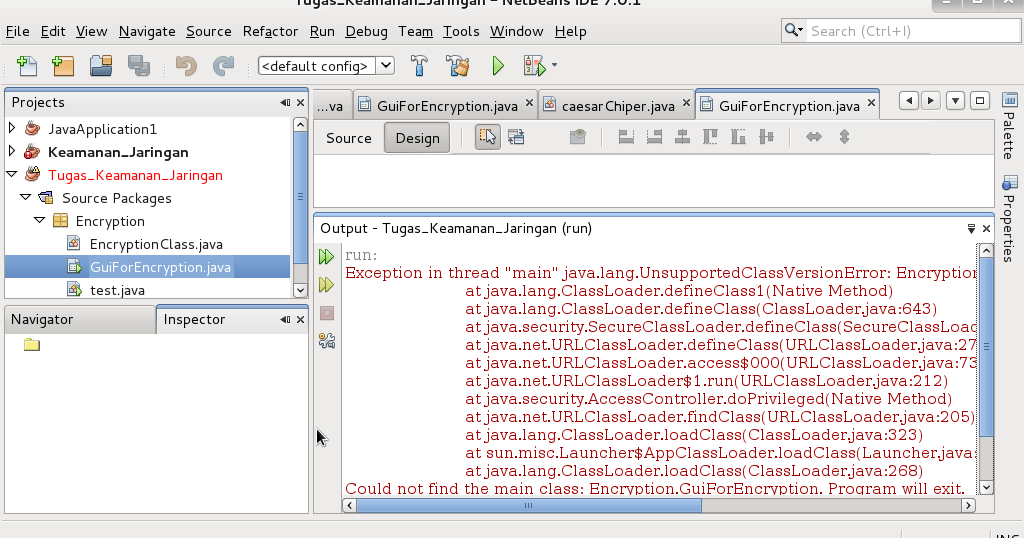Click the Open Project toolbar icon
Screen dimensions: 1024x538
[101, 66]
